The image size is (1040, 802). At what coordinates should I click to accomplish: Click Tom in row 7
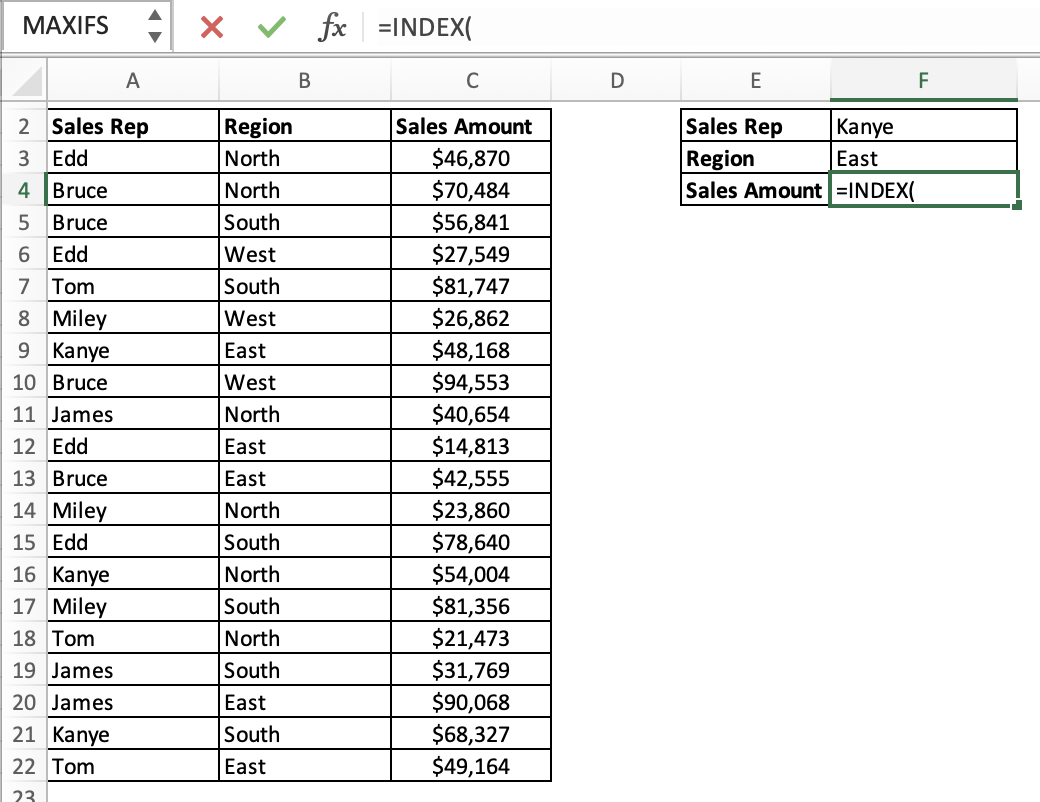point(133,287)
